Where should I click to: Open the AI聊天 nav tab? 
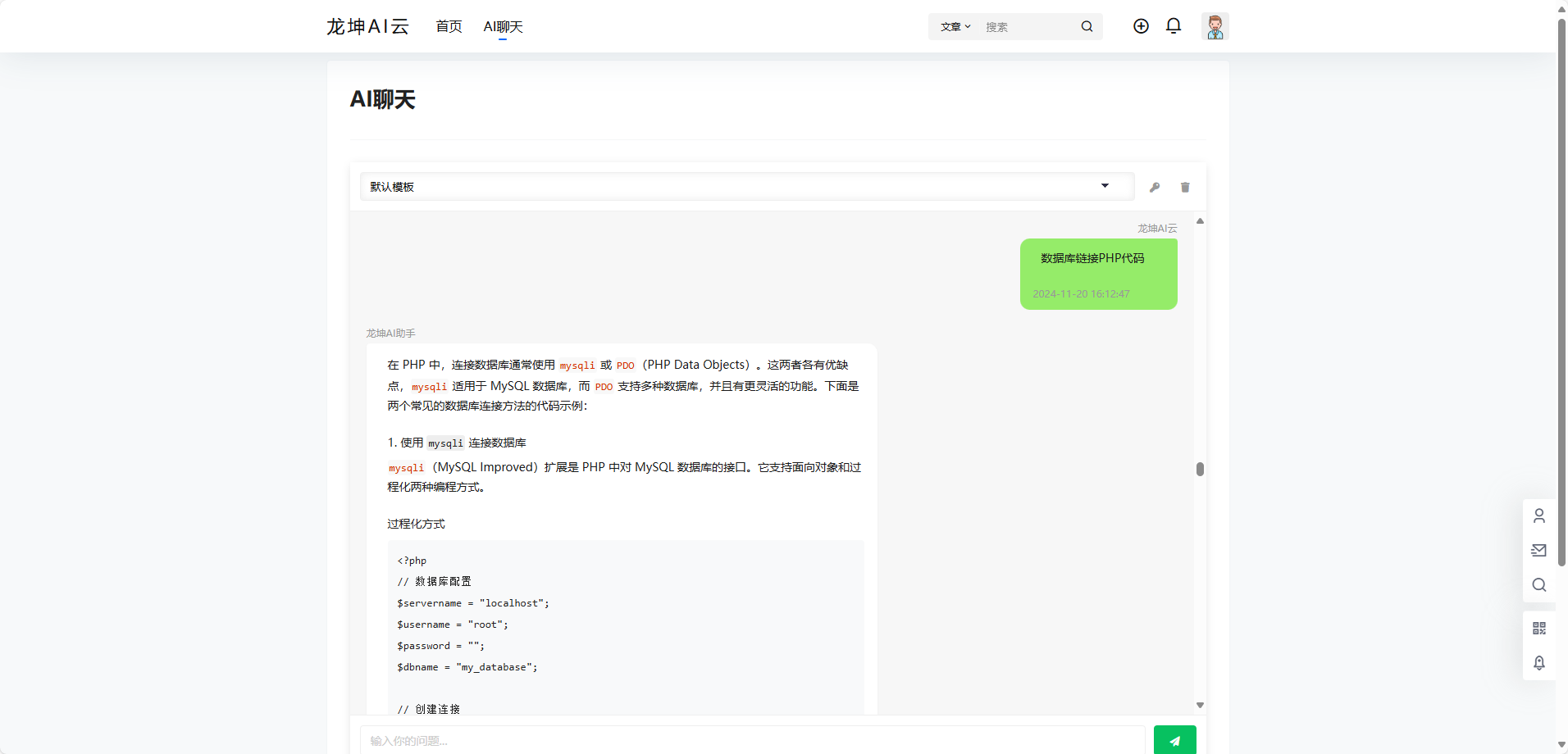click(x=503, y=26)
